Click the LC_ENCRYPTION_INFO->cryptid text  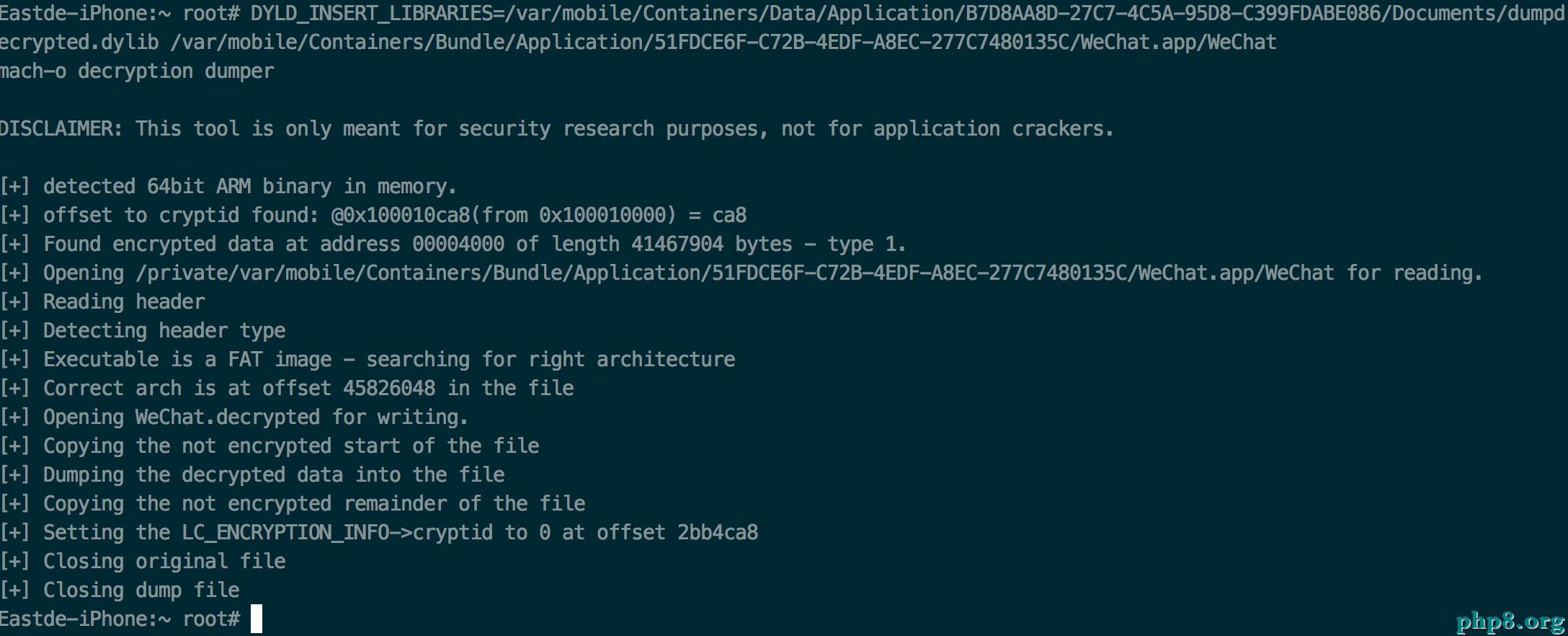337,533
